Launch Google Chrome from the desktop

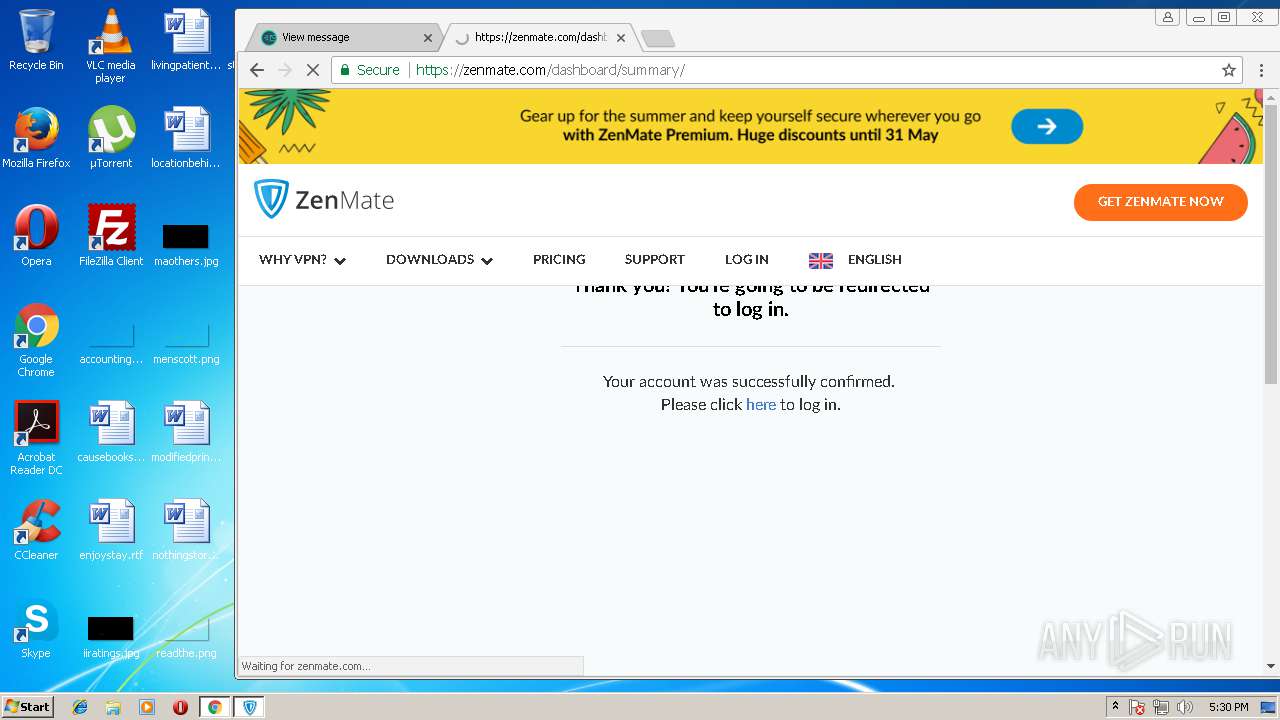click(x=36, y=340)
